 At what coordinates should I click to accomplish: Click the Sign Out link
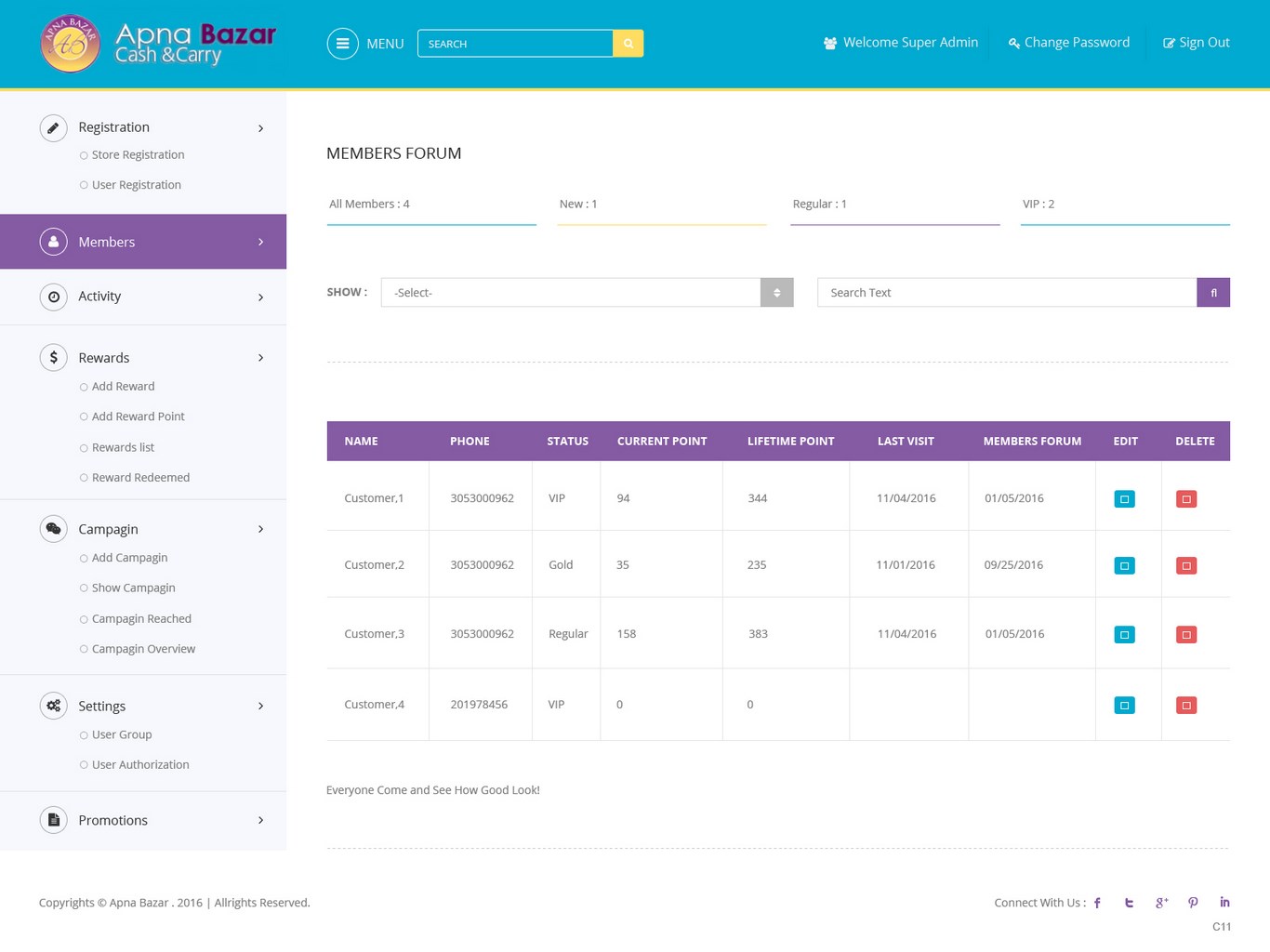point(1197,43)
